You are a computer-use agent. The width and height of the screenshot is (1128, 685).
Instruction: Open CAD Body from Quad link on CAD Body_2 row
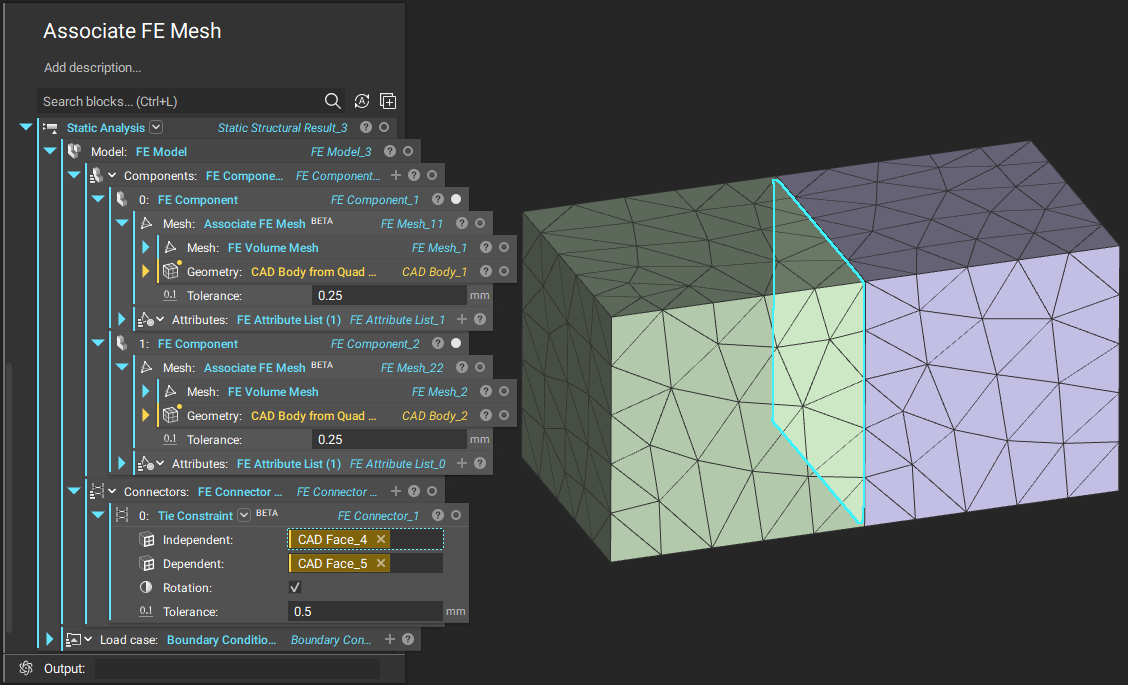(x=314, y=416)
